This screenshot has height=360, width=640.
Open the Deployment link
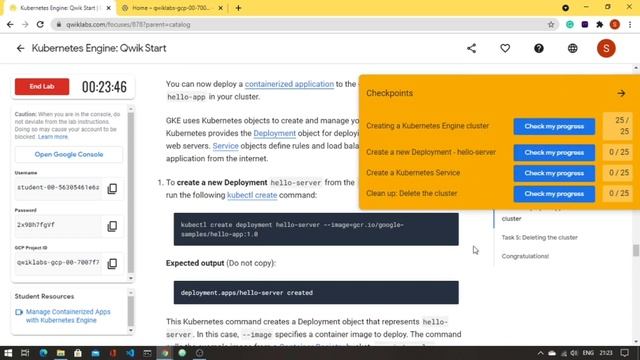pyautogui.click(x=274, y=133)
